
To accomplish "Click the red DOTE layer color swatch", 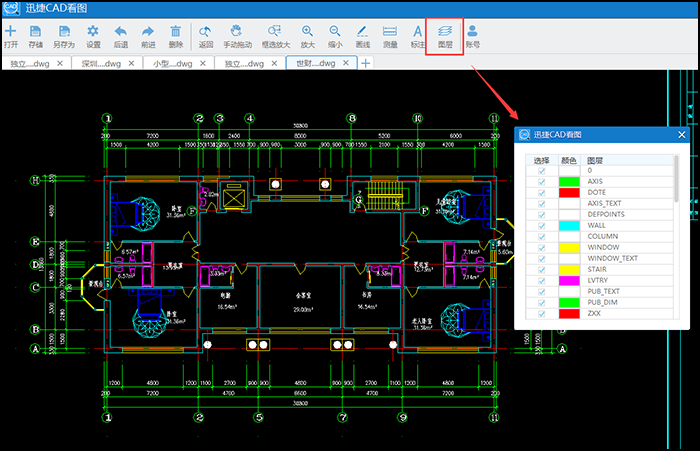I will click(x=569, y=192).
